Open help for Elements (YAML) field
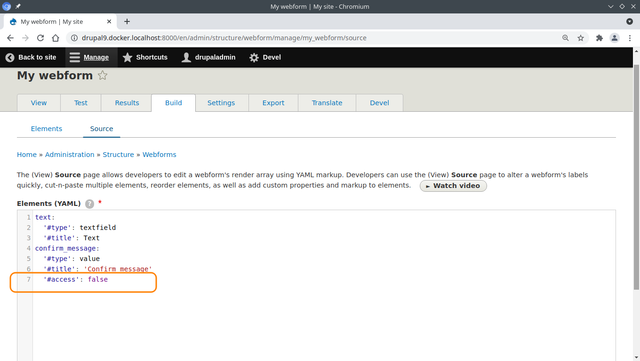640x361 pixels. (89, 204)
